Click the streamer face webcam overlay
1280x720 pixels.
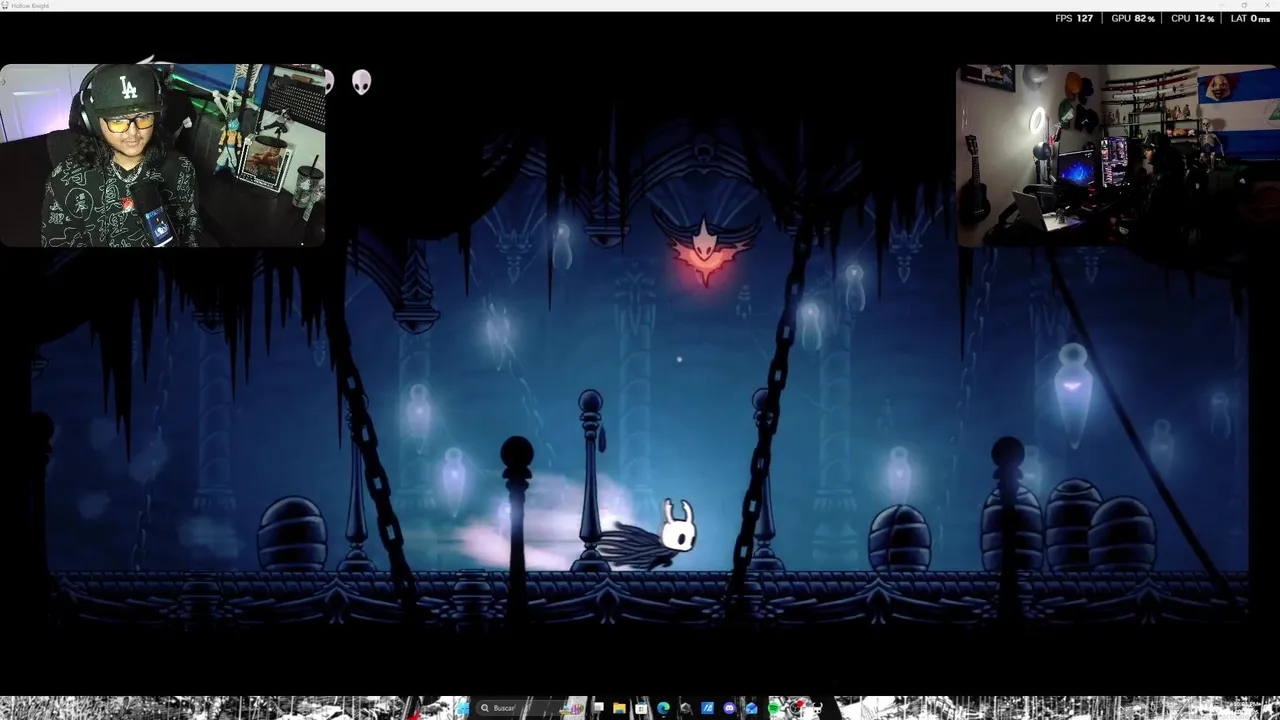(163, 155)
